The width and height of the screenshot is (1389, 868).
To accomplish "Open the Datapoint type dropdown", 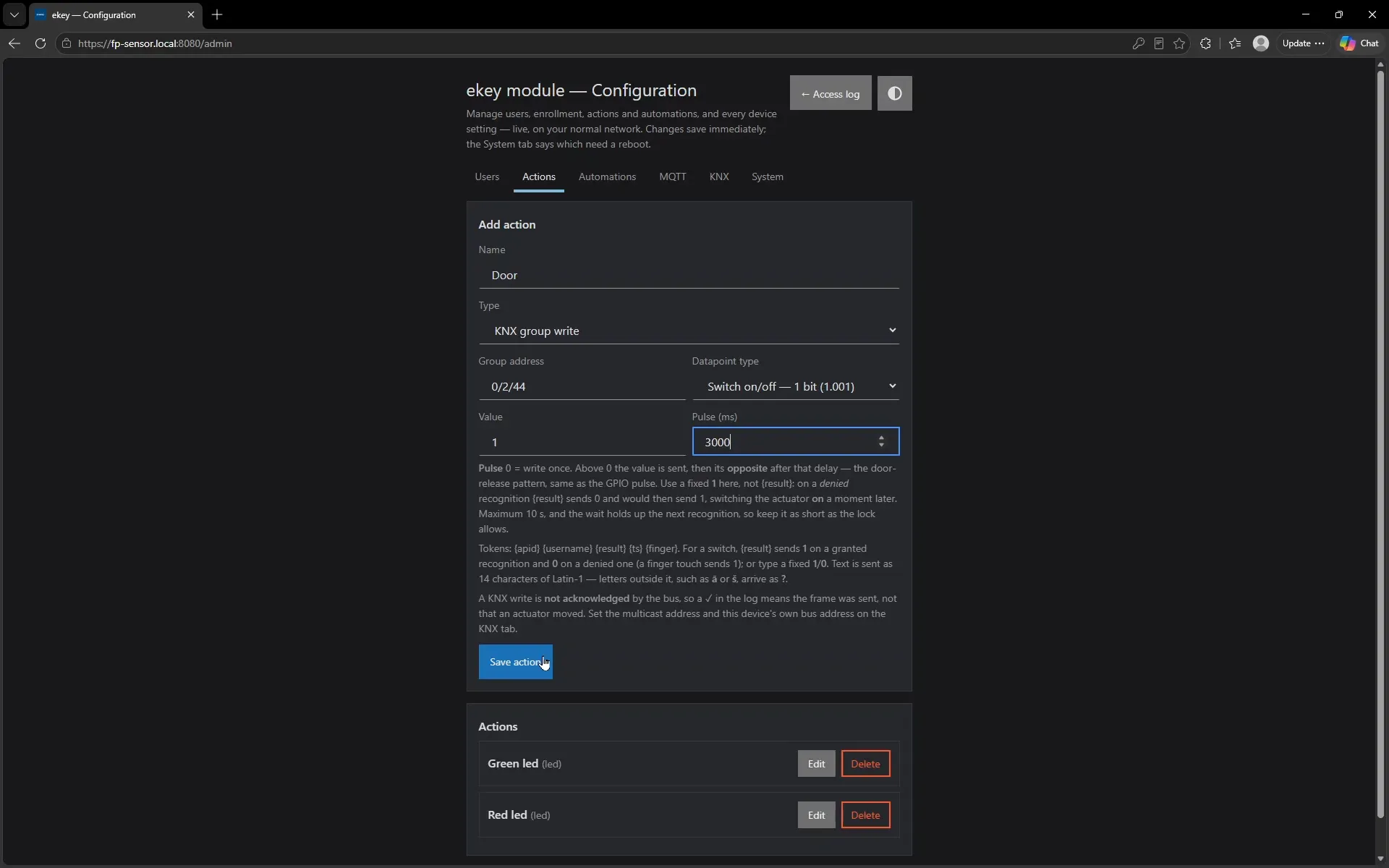I will pyautogui.click(x=796, y=386).
